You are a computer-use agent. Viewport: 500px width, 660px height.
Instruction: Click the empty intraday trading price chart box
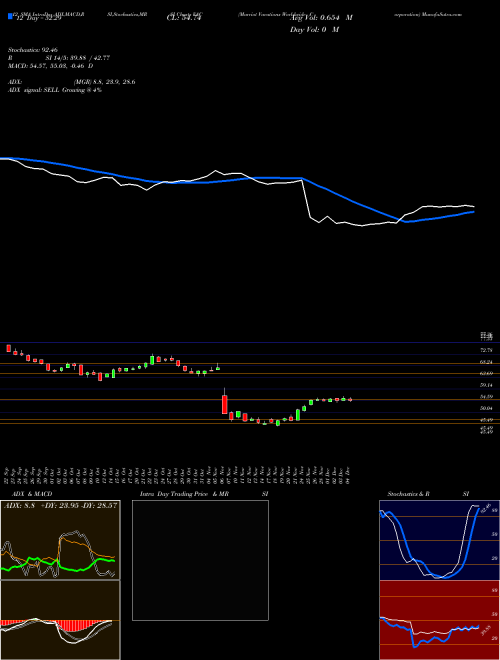[x=200, y=560]
